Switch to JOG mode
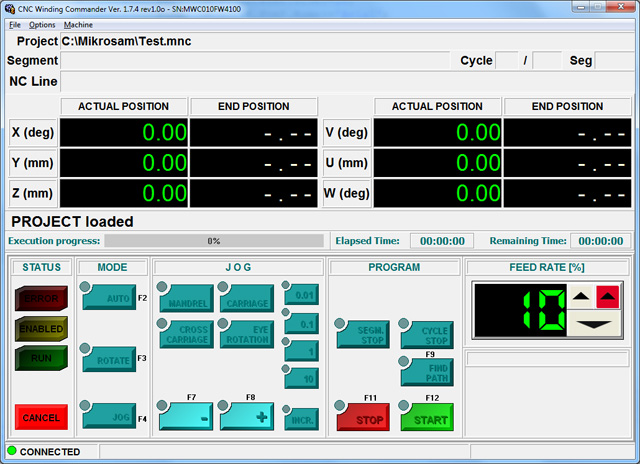The height and width of the screenshot is (464, 640). (109, 416)
